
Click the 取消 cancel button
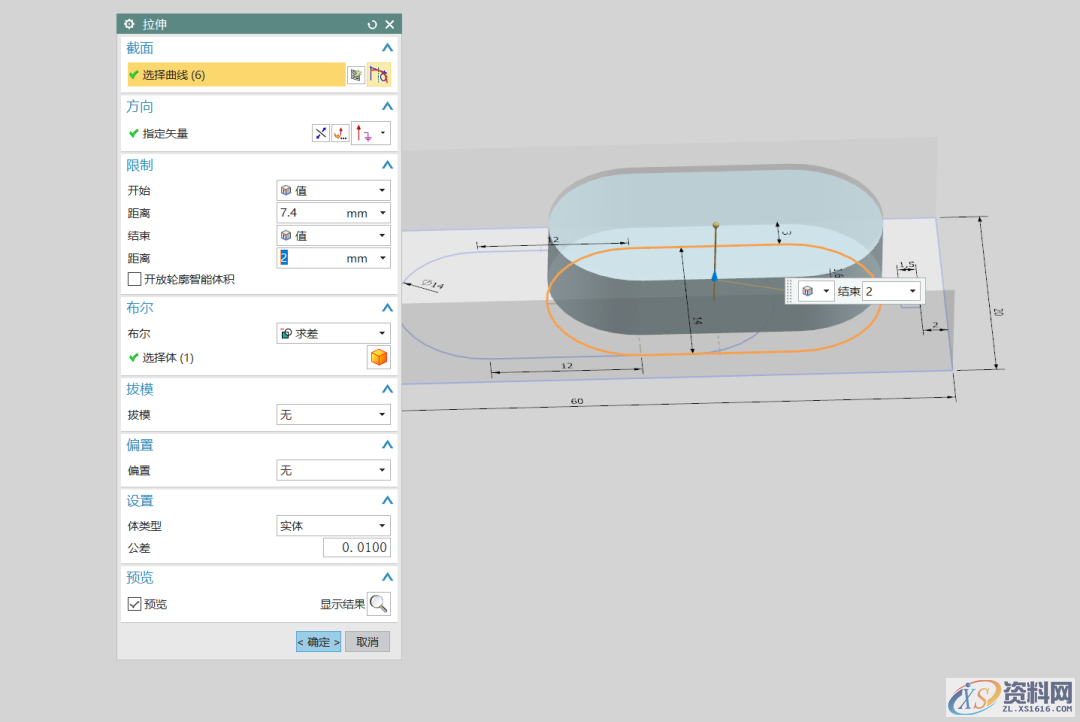point(367,642)
